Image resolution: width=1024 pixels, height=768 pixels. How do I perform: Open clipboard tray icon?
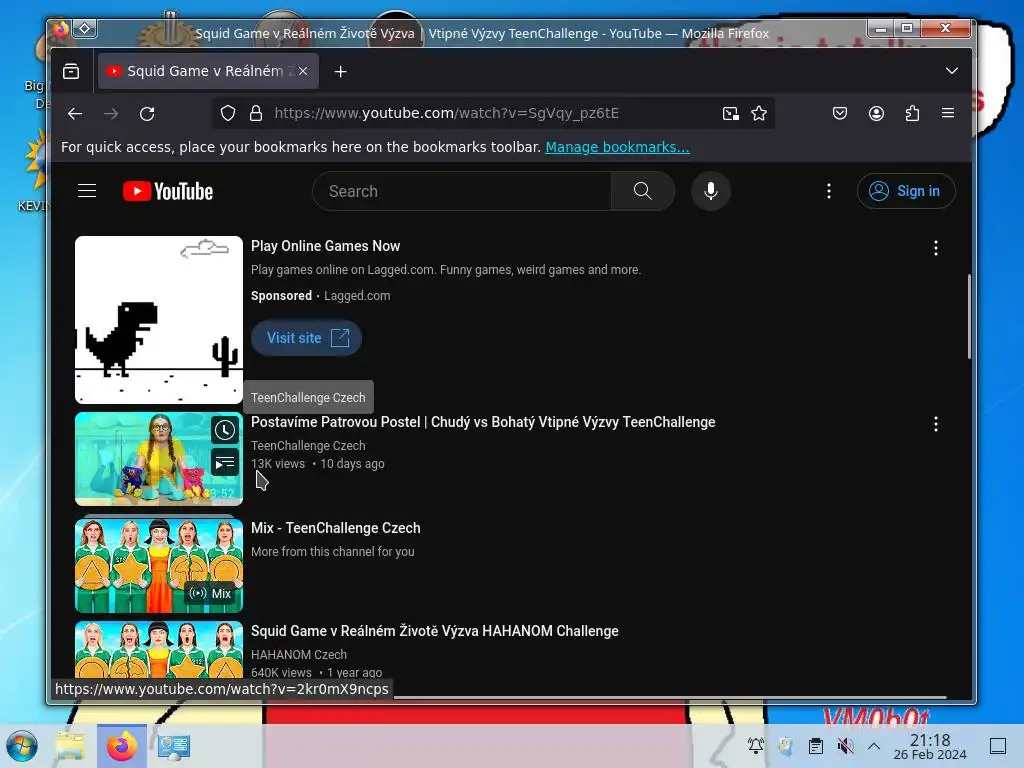point(816,746)
